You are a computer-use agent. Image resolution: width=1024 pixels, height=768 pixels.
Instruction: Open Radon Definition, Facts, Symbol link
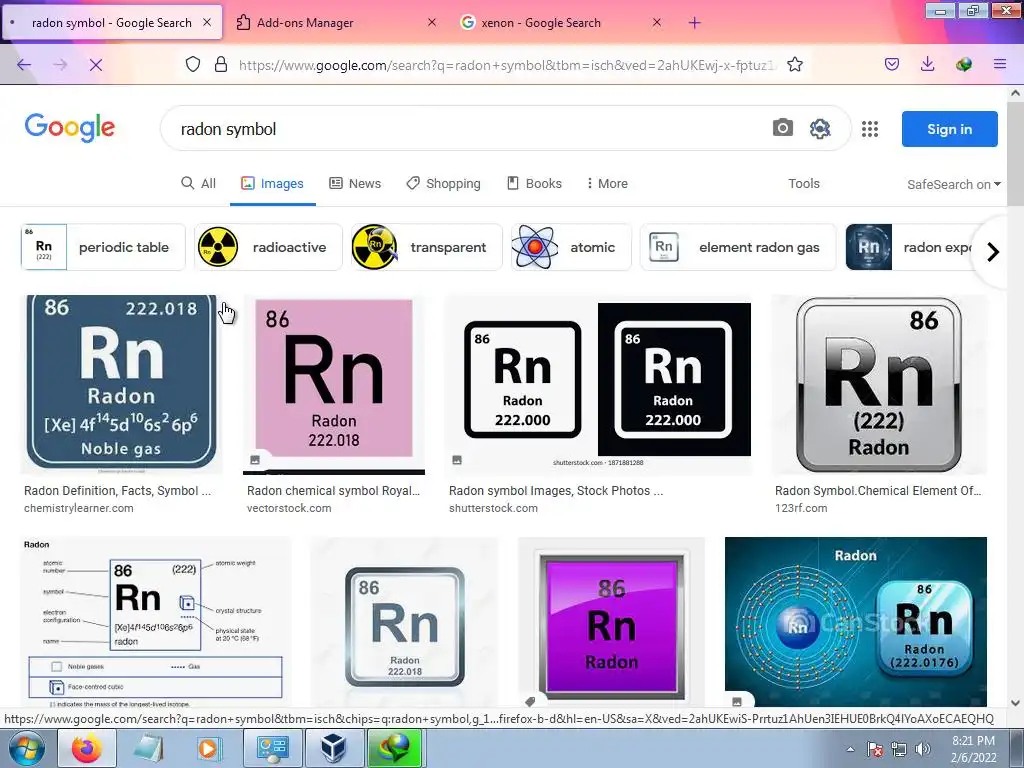pyautogui.click(x=118, y=490)
